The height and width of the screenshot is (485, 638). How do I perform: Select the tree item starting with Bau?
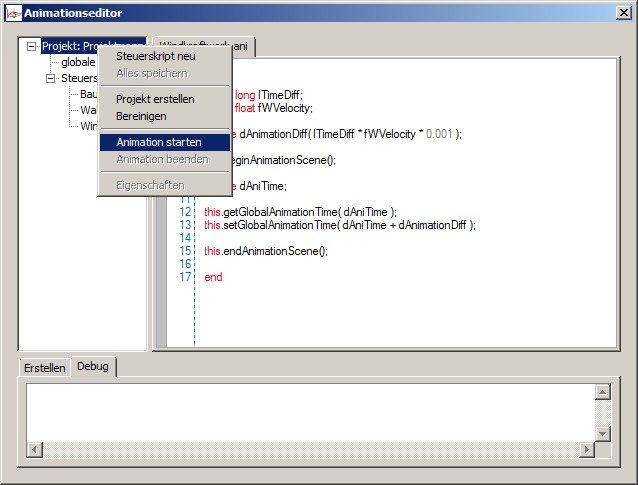click(x=88, y=94)
